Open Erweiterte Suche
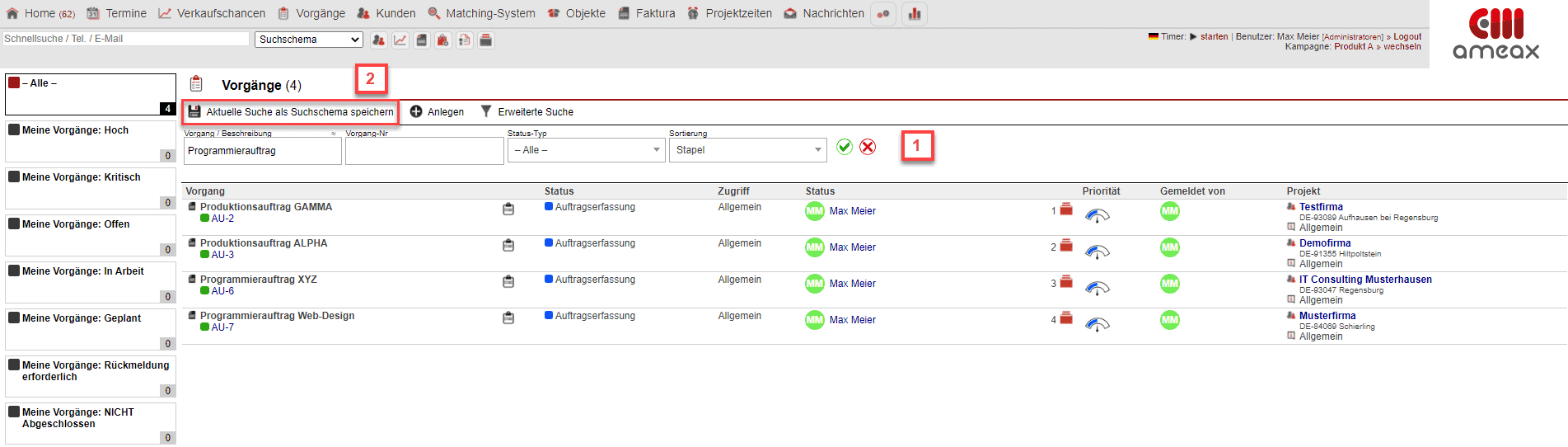 [x=527, y=112]
